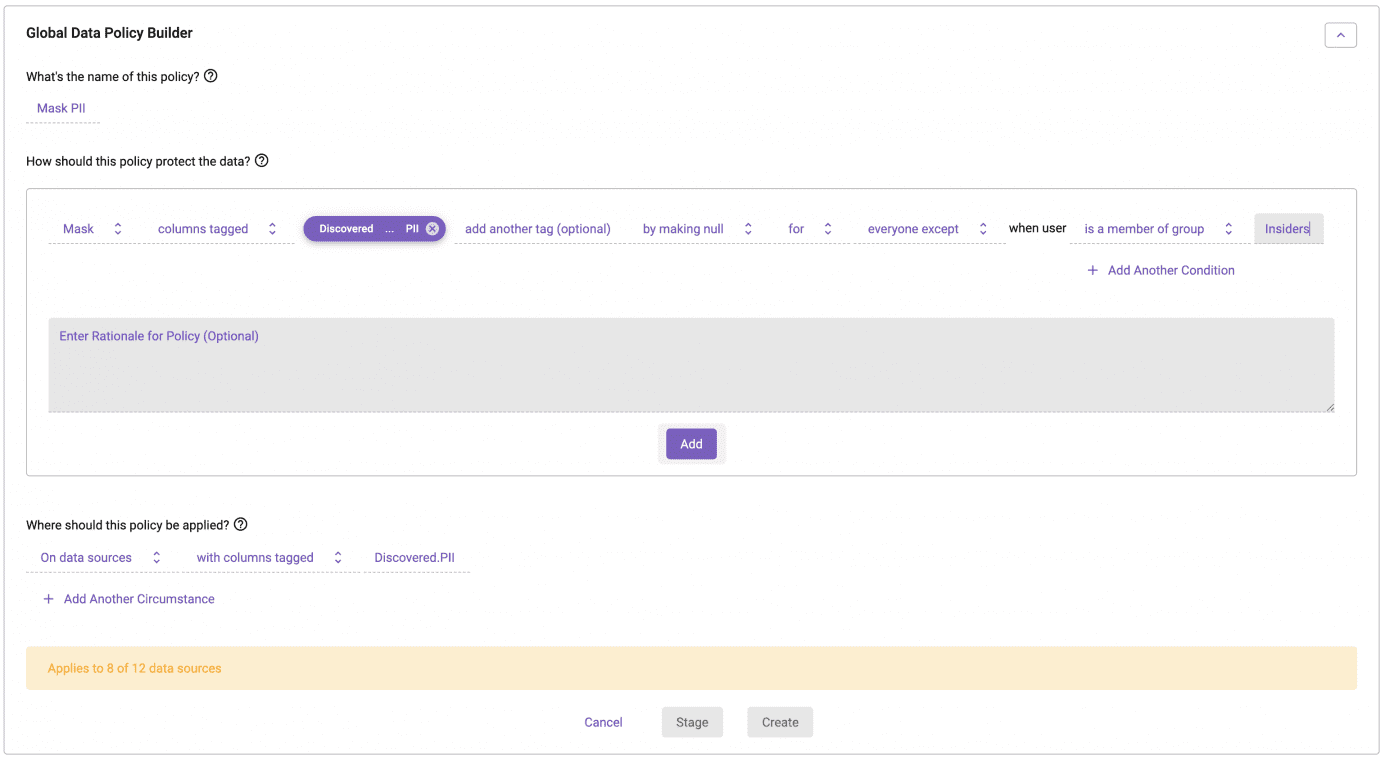Click help icon beside policy applied question
The height and width of the screenshot is (760, 1385).
(241, 525)
